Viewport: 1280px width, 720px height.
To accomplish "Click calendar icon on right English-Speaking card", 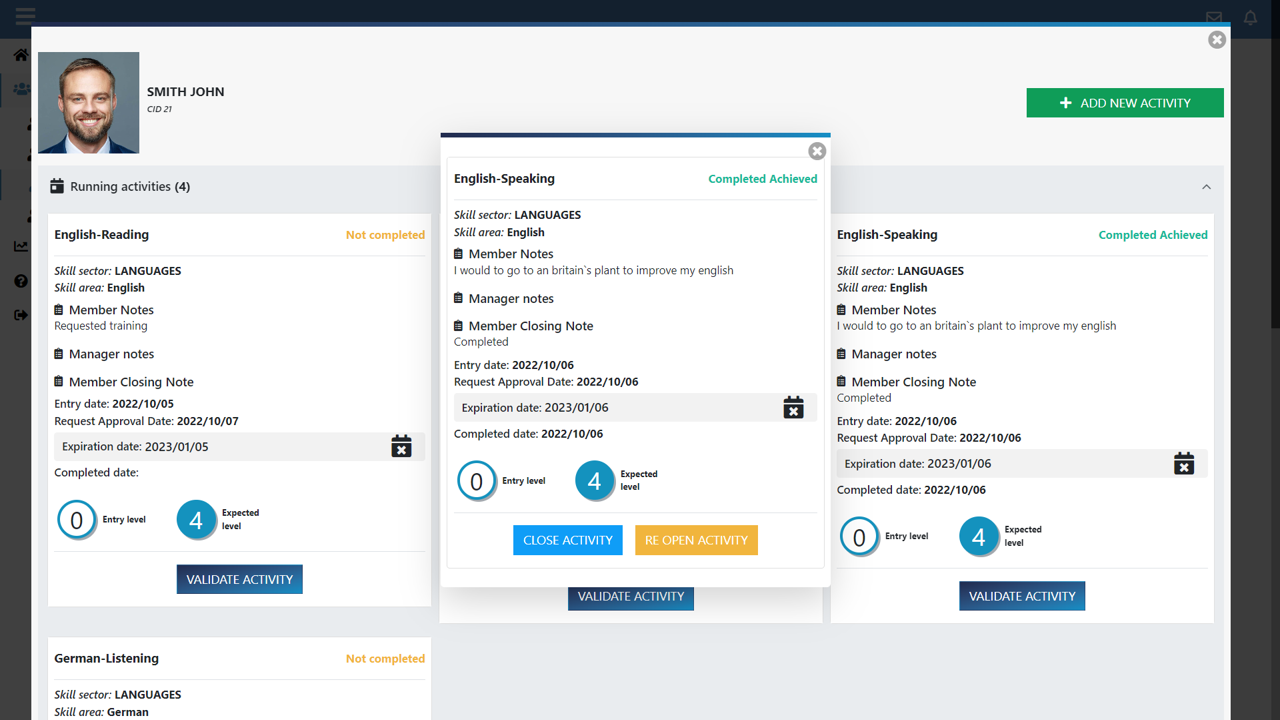I will pyautogui.click(x=1183, y=463).
